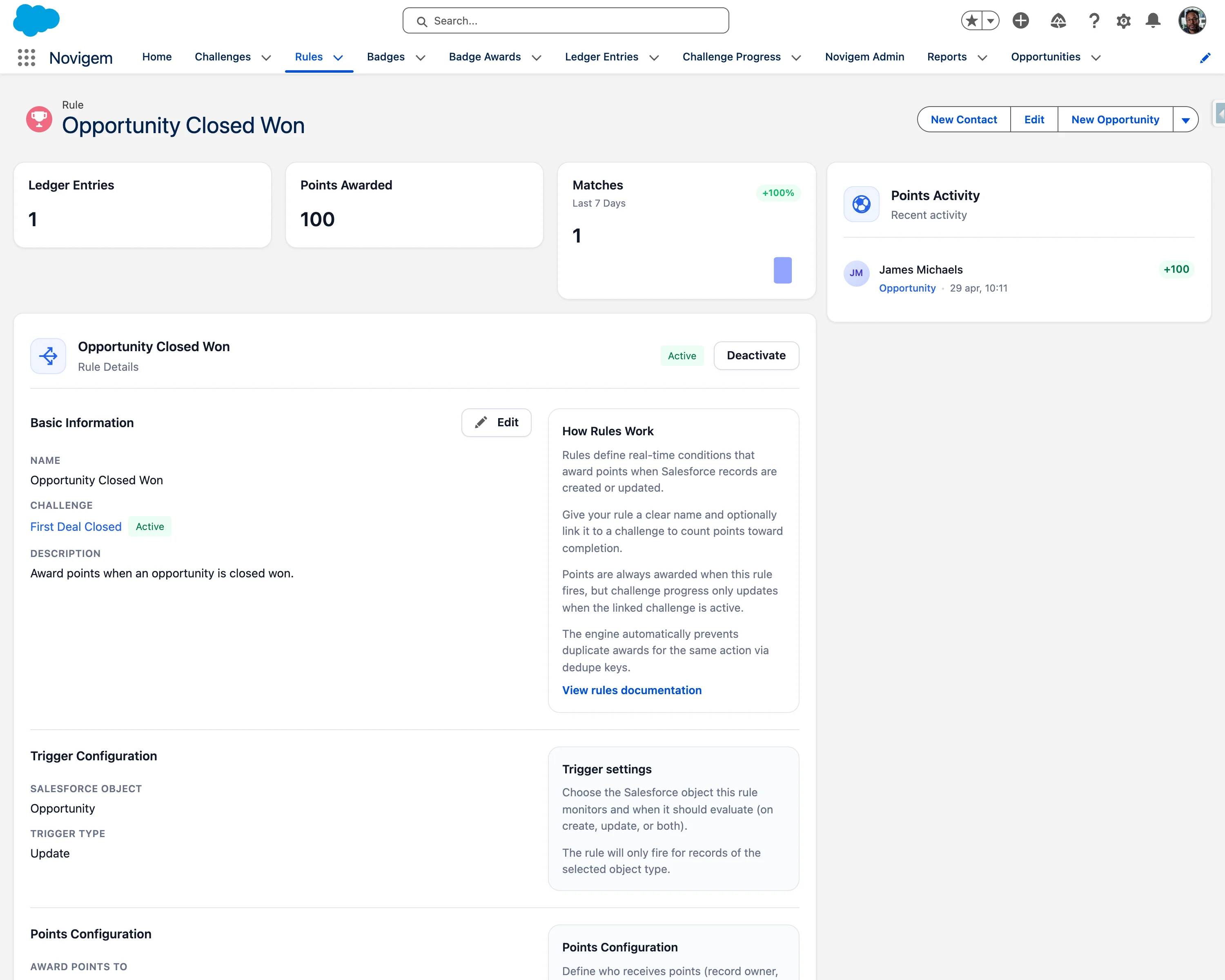
Task: Click the +100% Matches trend badge
Action: click(x=778, y=193)
